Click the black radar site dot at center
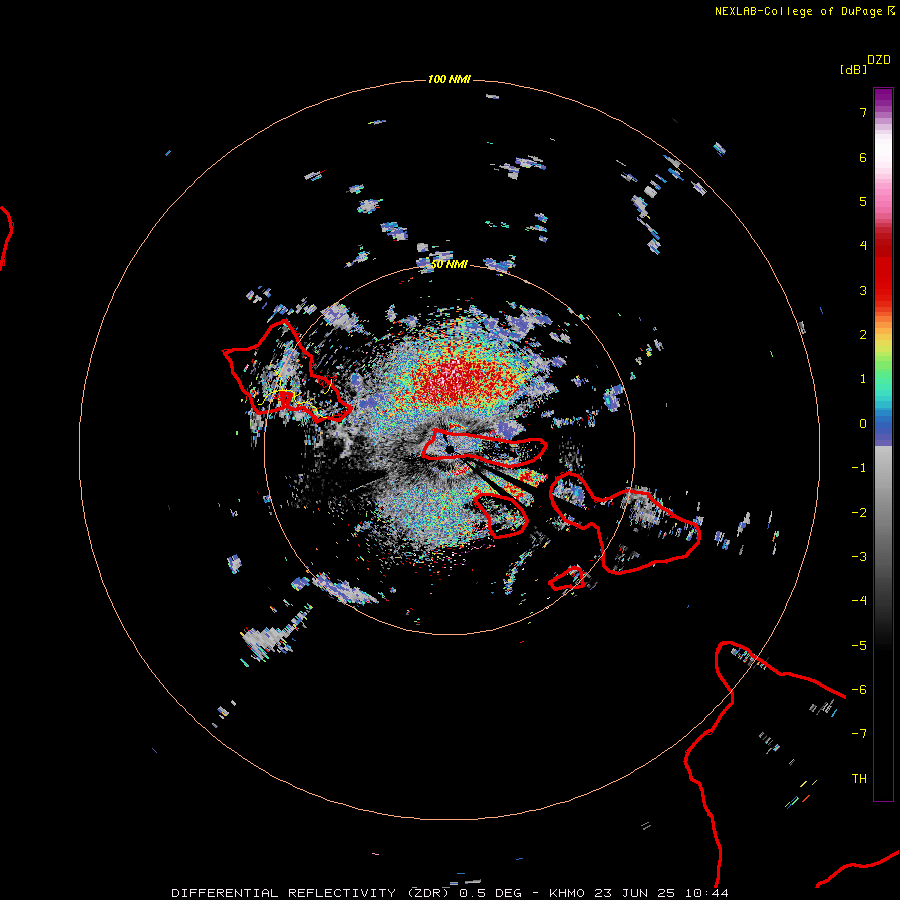 click(449, 448)
